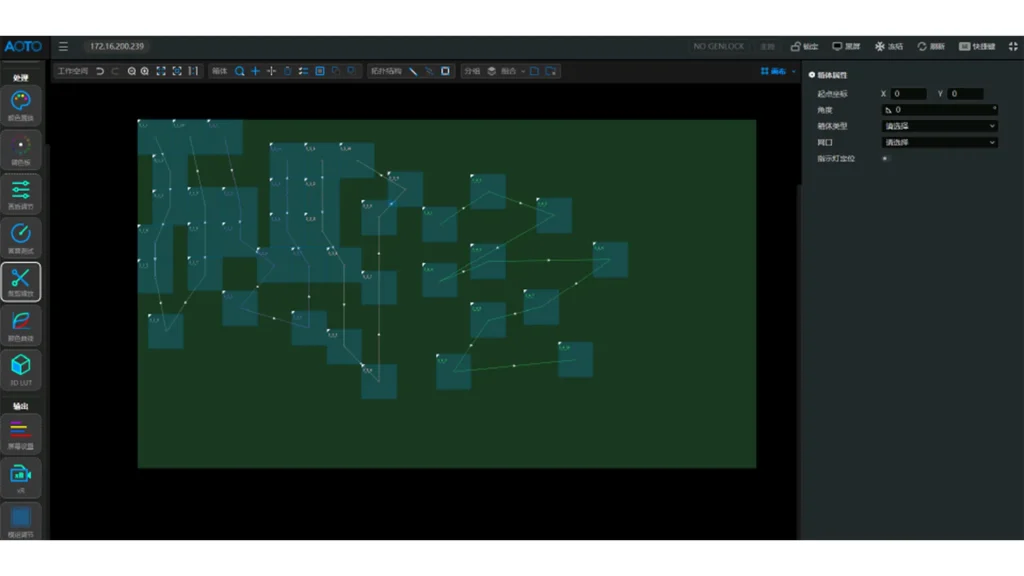Viewport: 1024px width, 576px height.
Task: Click the refresh button in top bar
Action: [930, 46]
